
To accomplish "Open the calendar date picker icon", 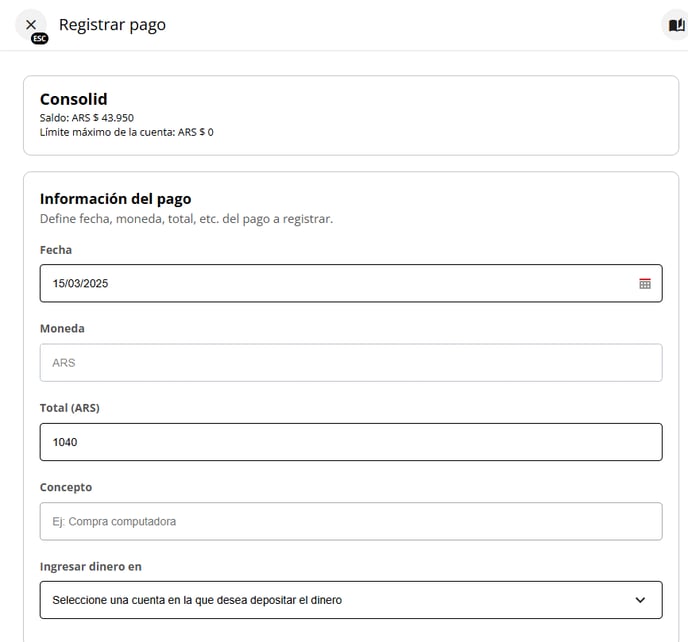I will 645,283.
